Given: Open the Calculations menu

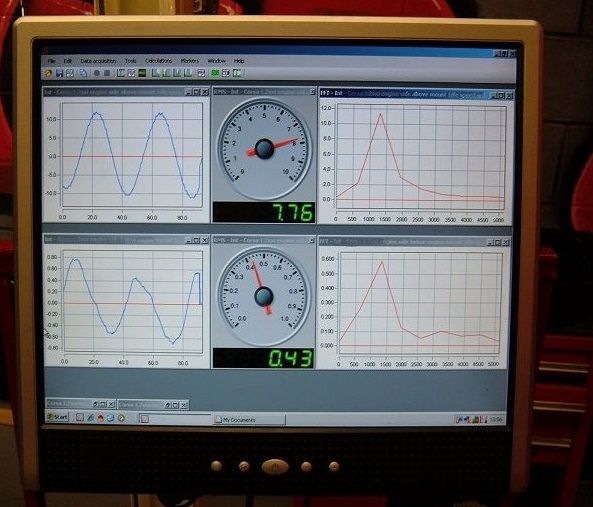Looking at the screenshot, I should point(158,61).
